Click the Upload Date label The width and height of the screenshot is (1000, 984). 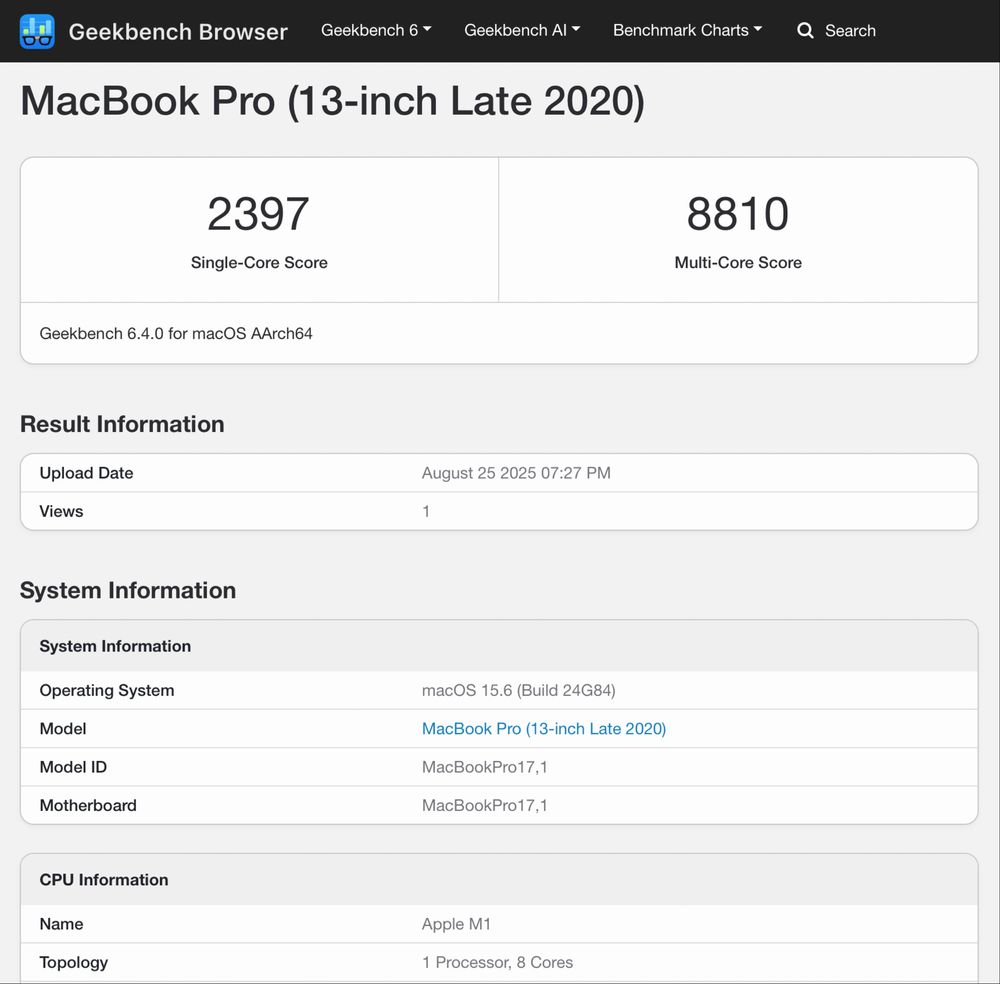pos(86,473)
